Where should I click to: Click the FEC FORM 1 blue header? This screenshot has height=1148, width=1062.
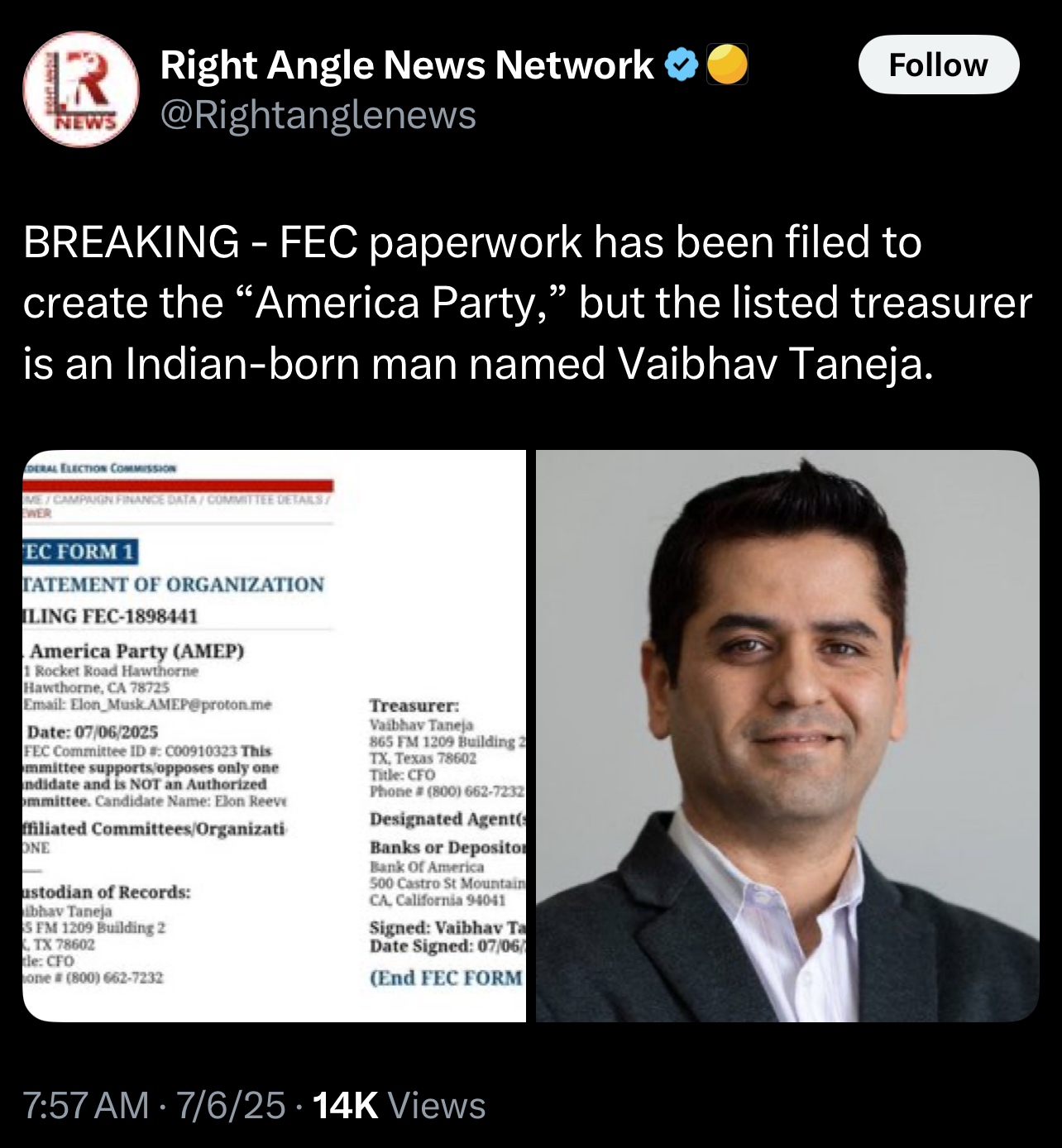(x=80, y=552)
